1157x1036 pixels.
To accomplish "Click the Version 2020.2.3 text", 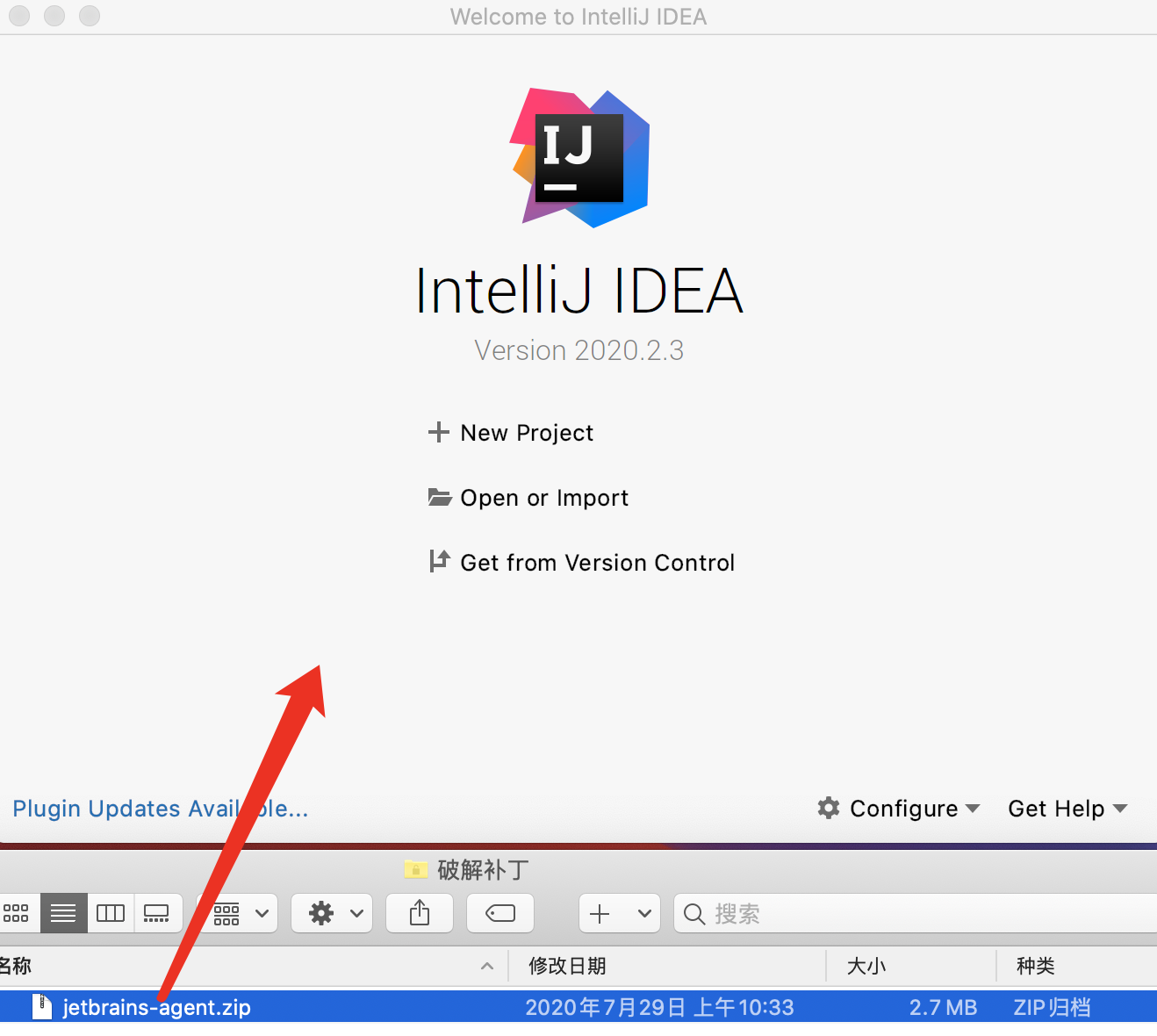I will pos(579,350).
